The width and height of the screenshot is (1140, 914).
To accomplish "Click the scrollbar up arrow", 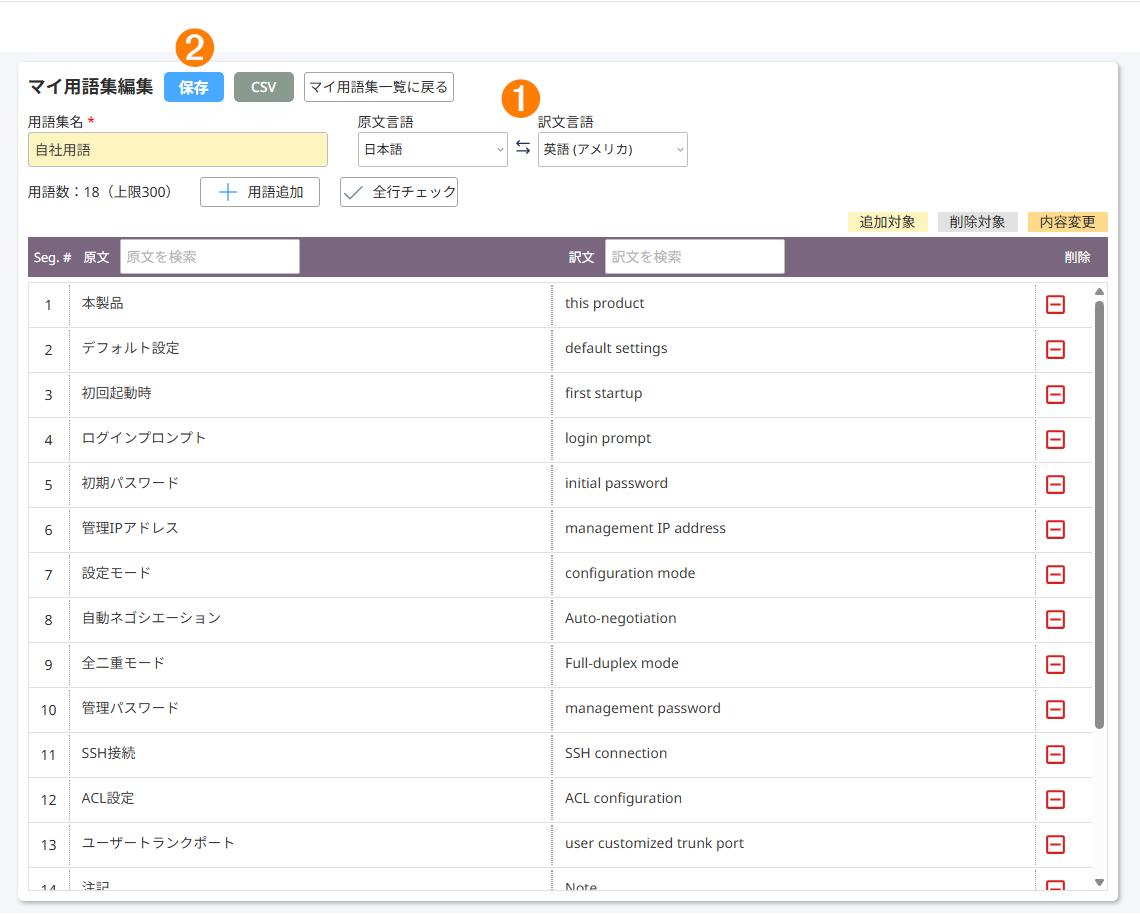I will tap(1099, 292).
